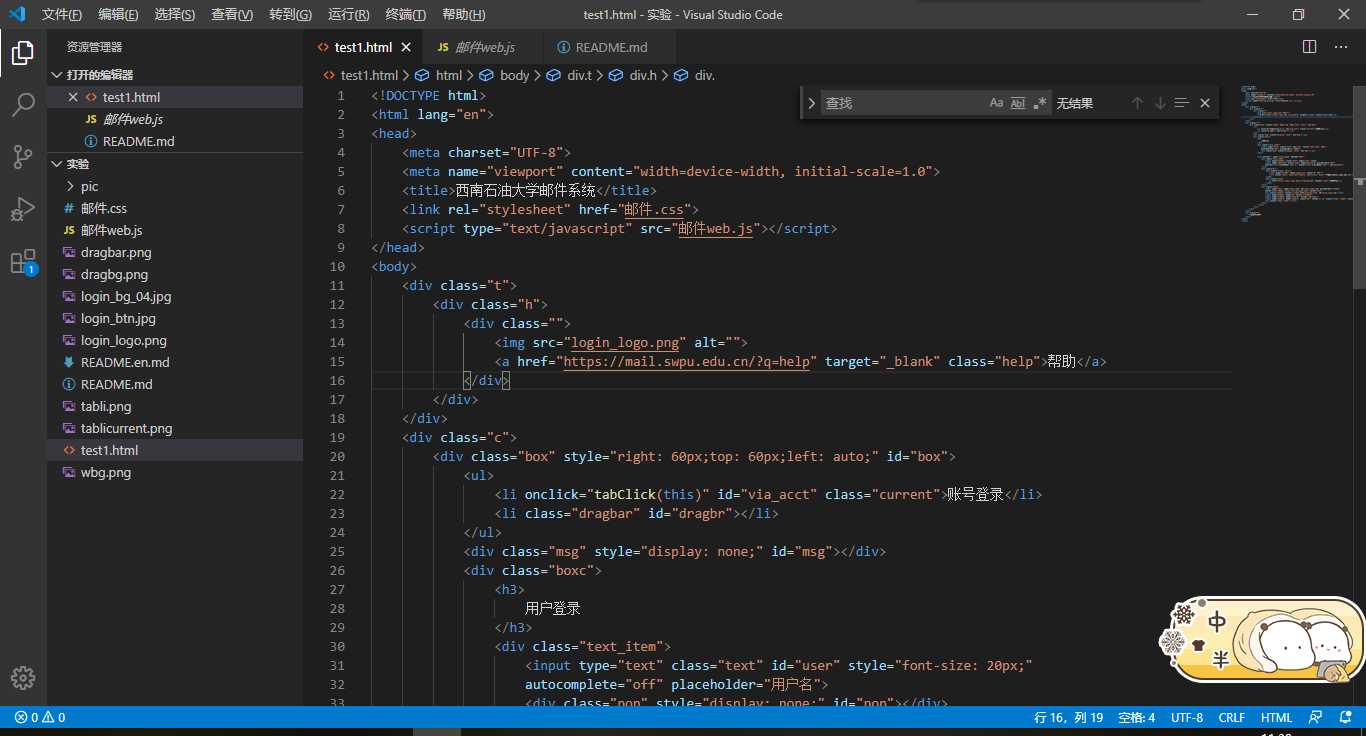Viewport: 1366px width, 736px height.
Task: Open errors and warnings status indicator
Action: [x=40, y=717]
